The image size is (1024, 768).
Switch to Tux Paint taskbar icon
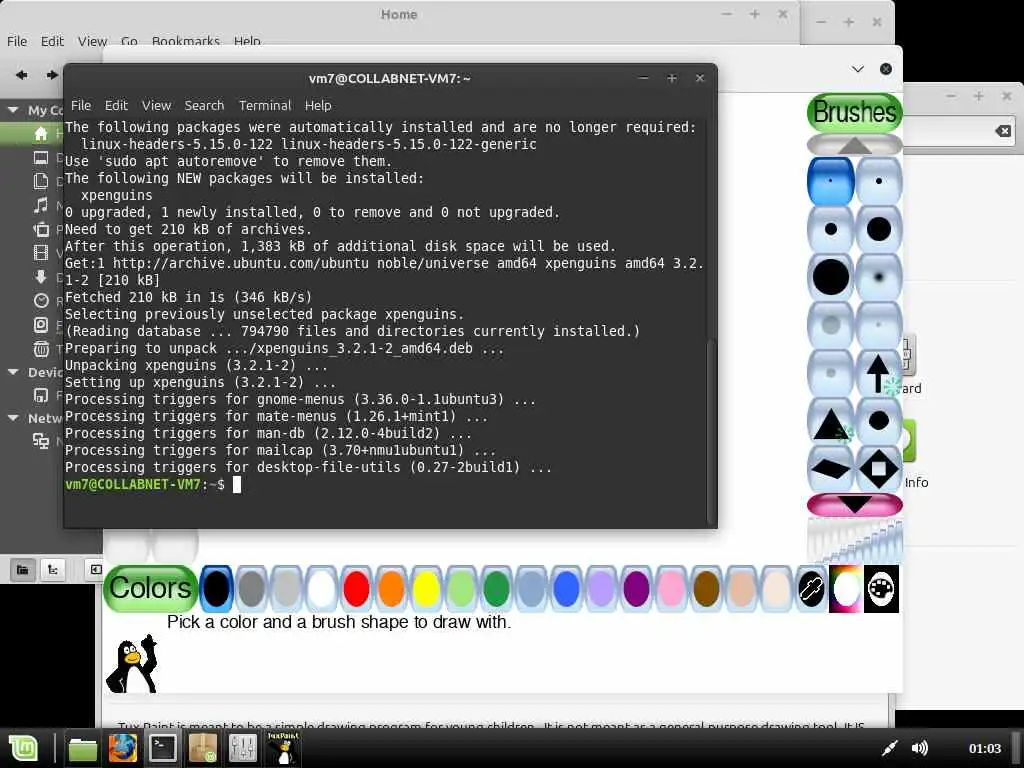(283, 748)
